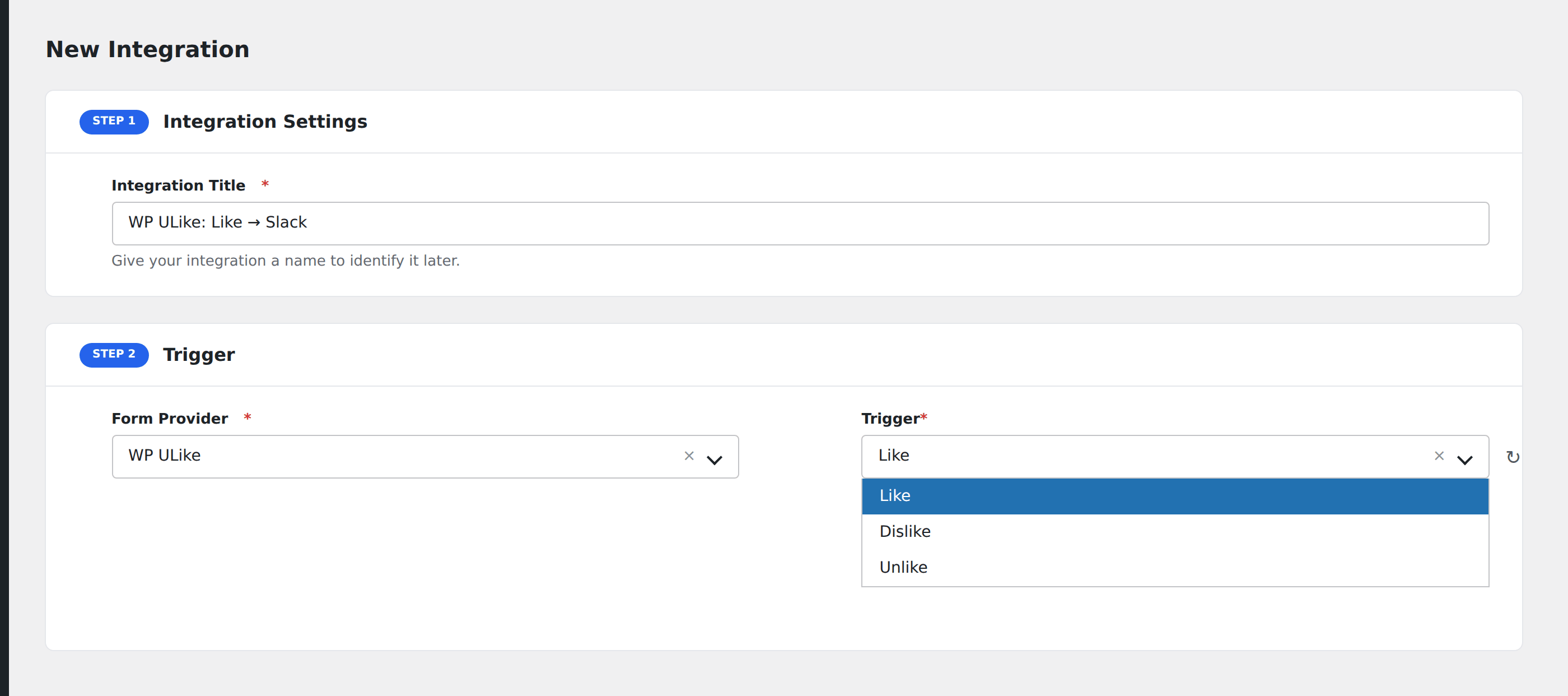Click the New Integration page title
Image resolution: width=1568 pixels, height=696 pixels.
tap(147, 49)
